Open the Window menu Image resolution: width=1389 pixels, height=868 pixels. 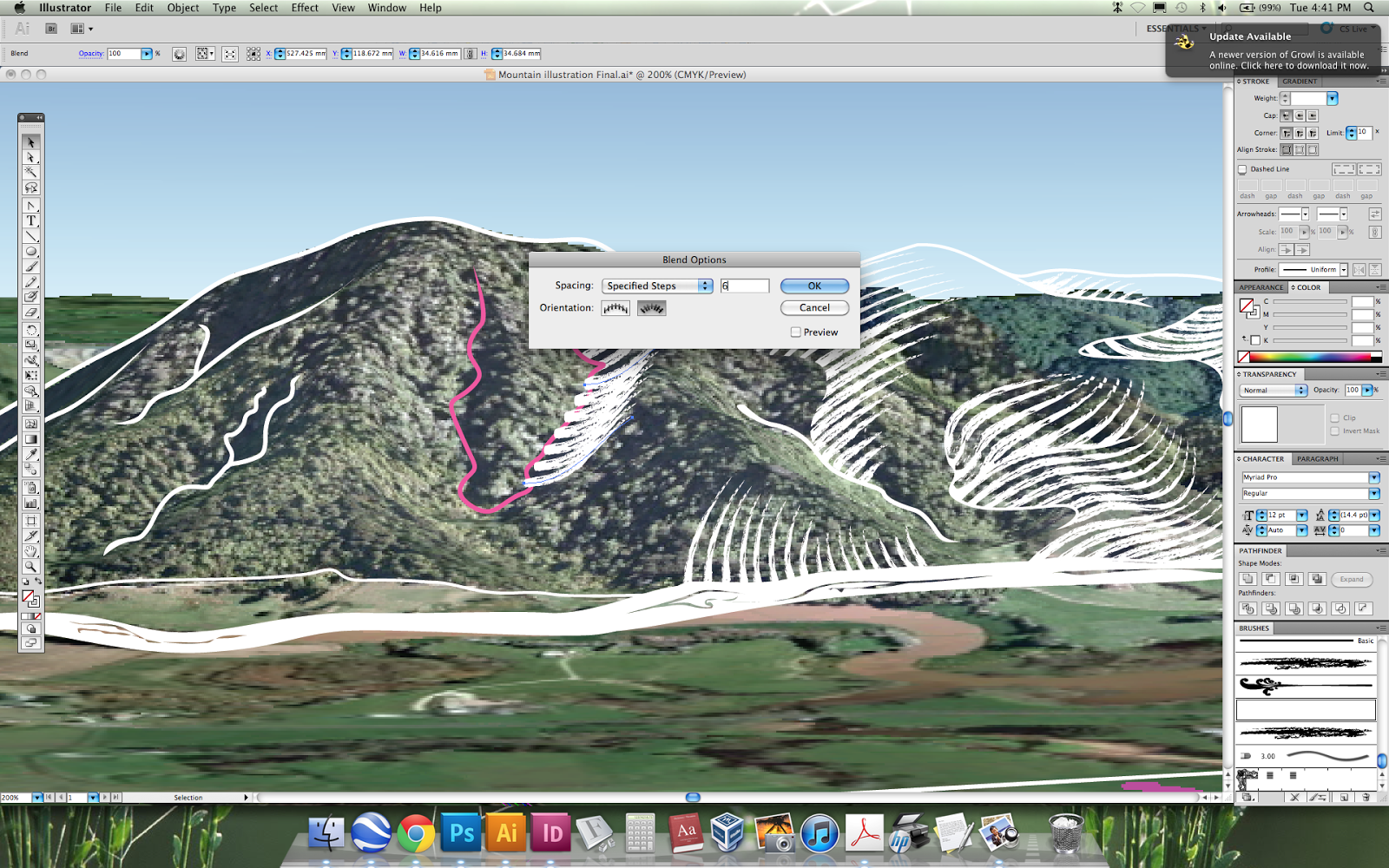tap(387, 8)
